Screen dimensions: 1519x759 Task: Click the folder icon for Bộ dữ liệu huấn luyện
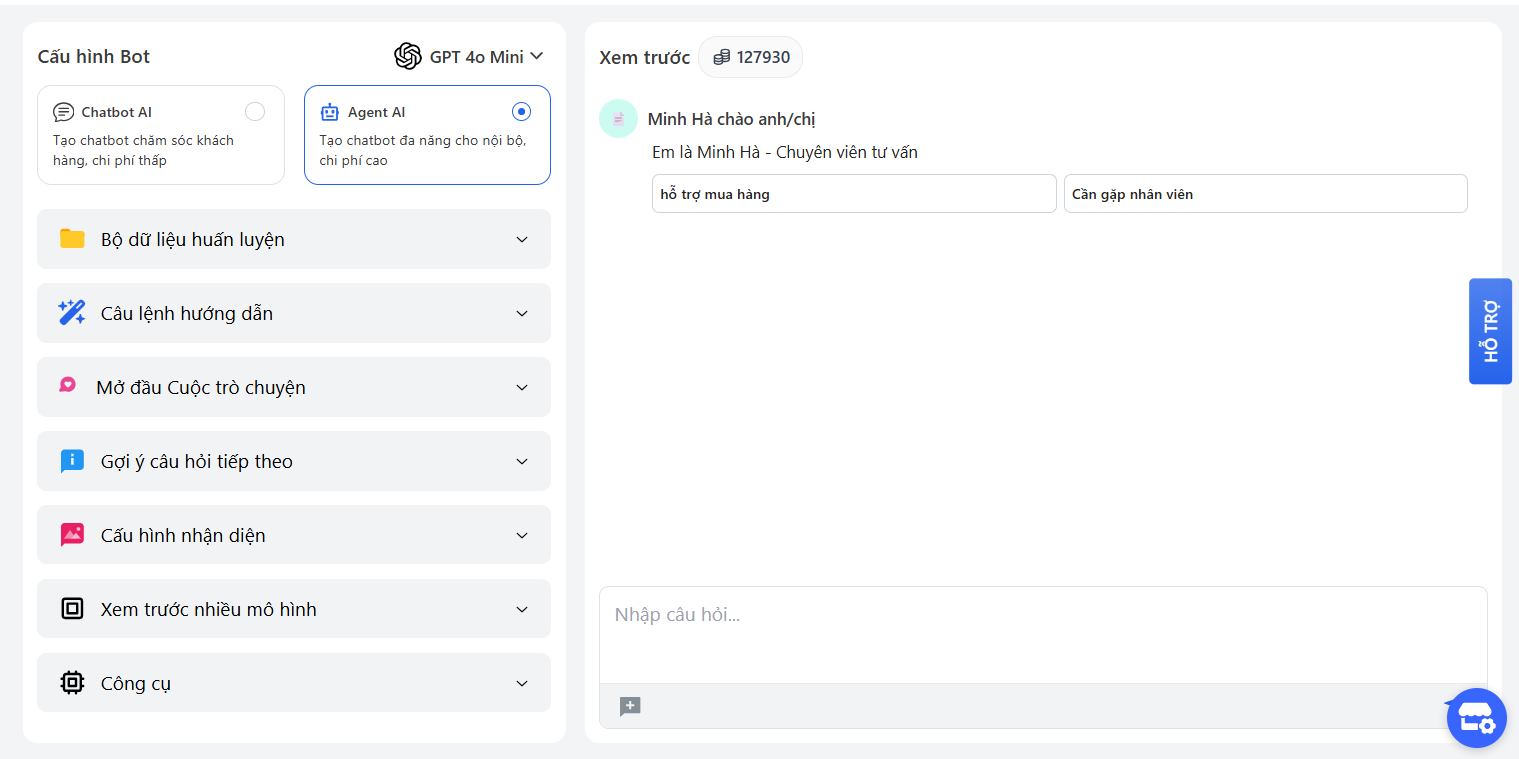click(72, 239)
